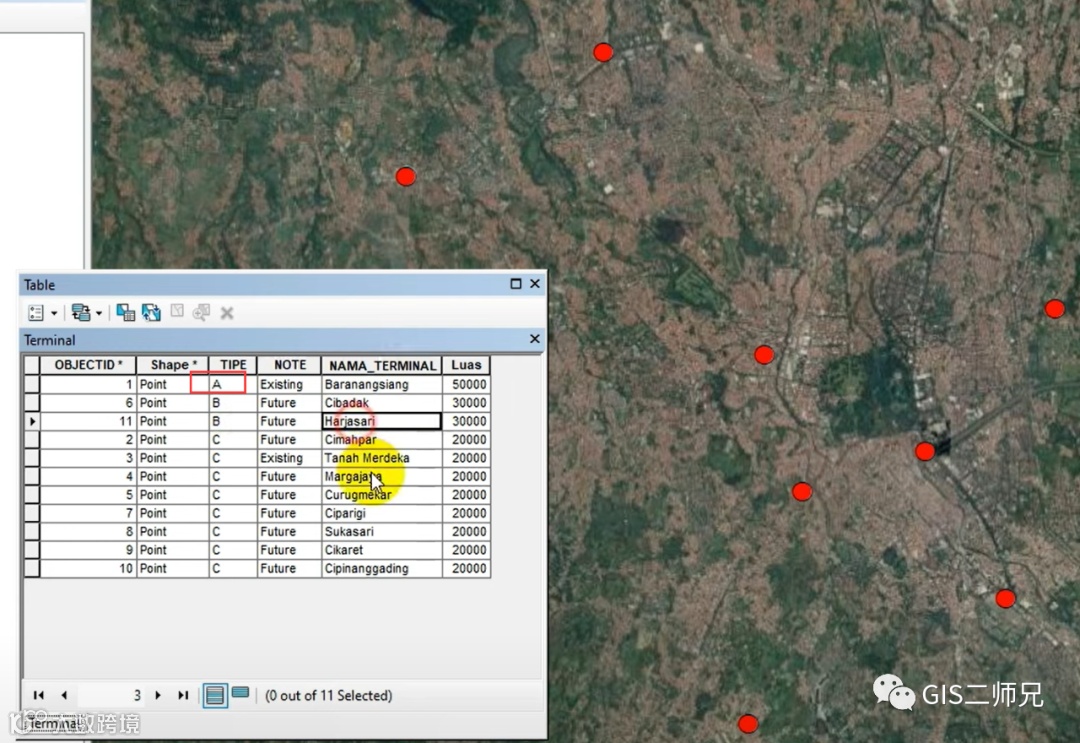Image resolution: width=1080 pixels, height=743 pixels.
Task: Click the Delete Selected icon
Action: point(227,313)
